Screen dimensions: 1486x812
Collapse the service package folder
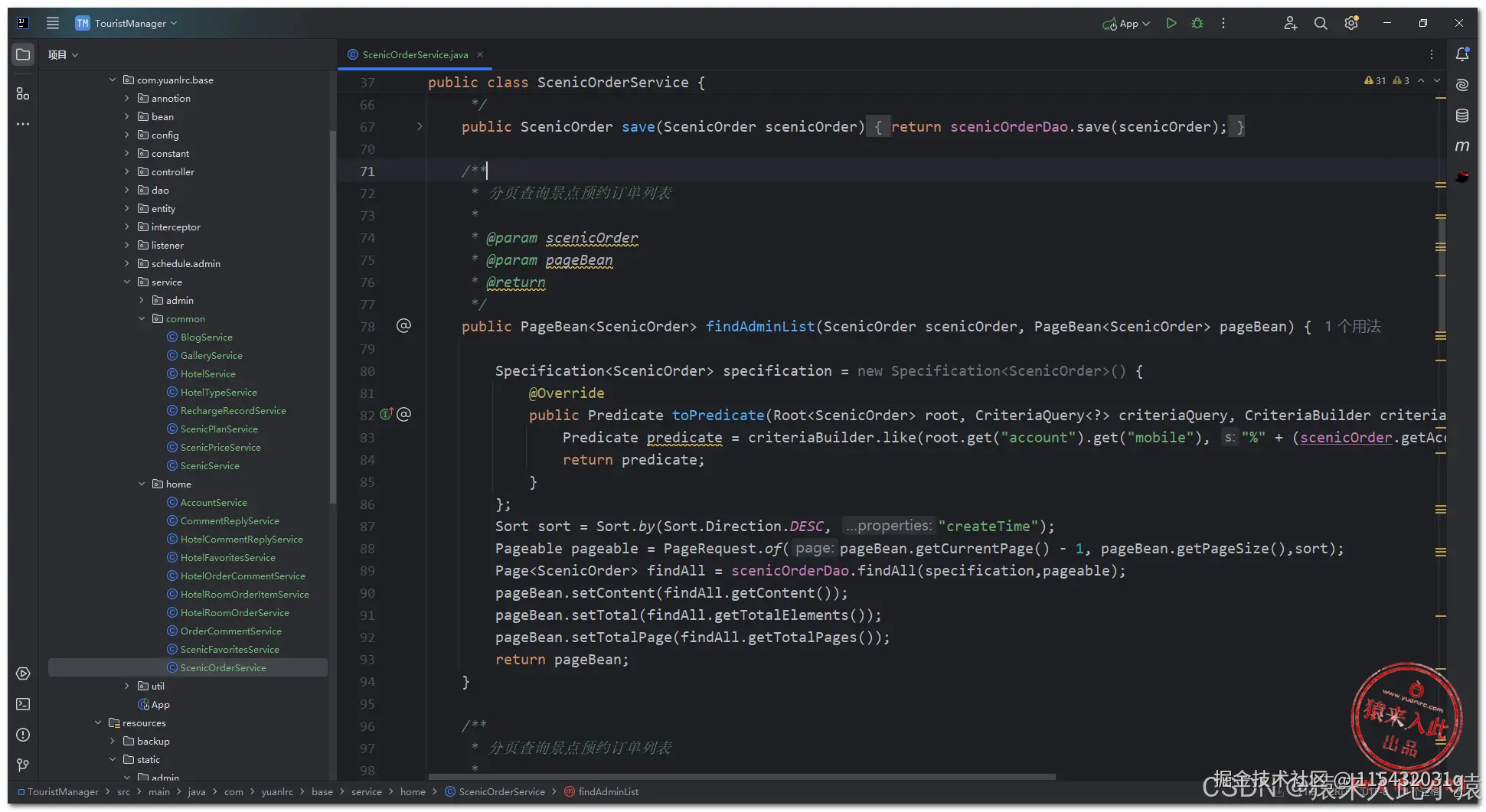127,282
